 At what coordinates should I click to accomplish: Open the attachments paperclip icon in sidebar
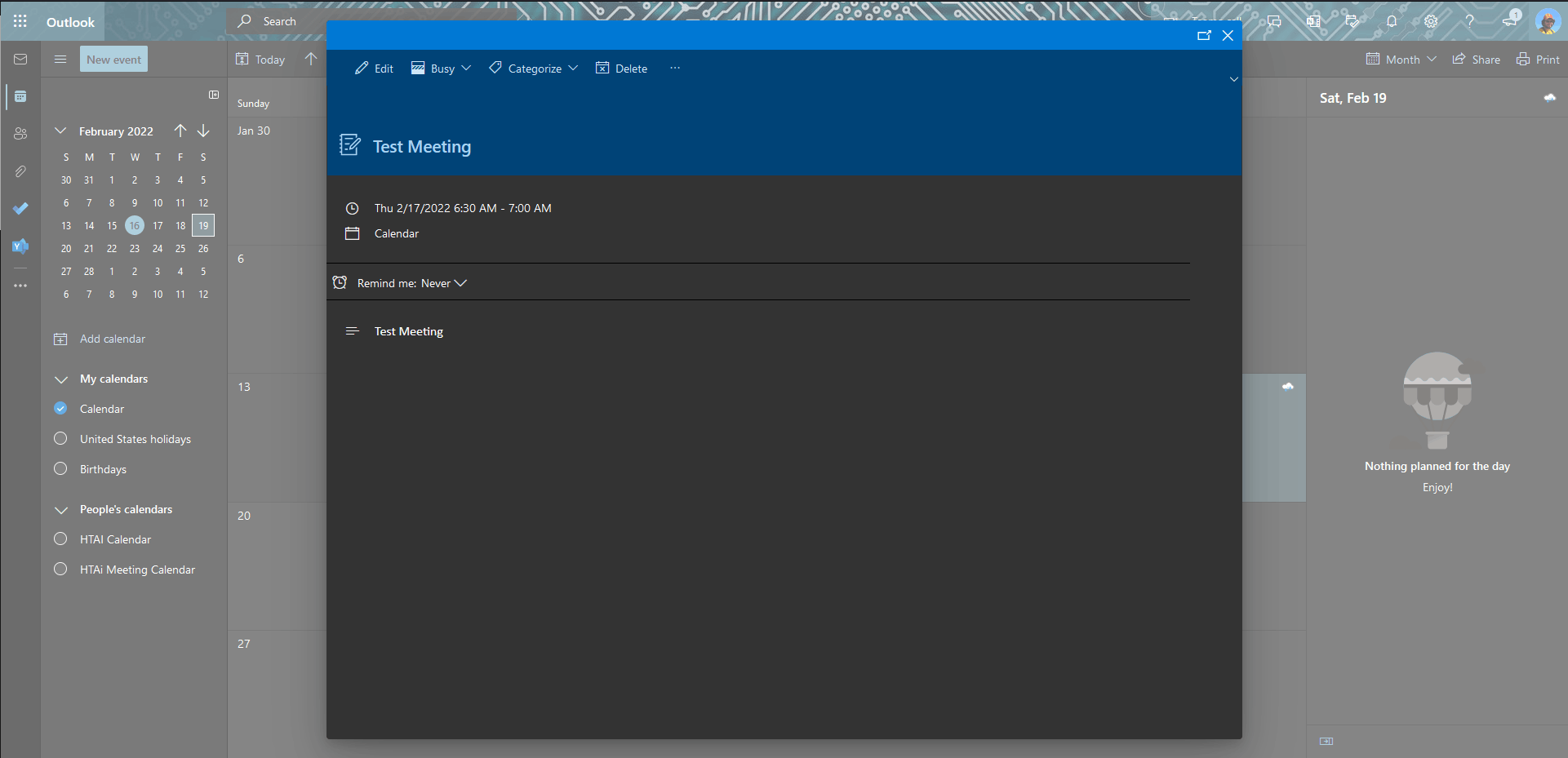20,171
